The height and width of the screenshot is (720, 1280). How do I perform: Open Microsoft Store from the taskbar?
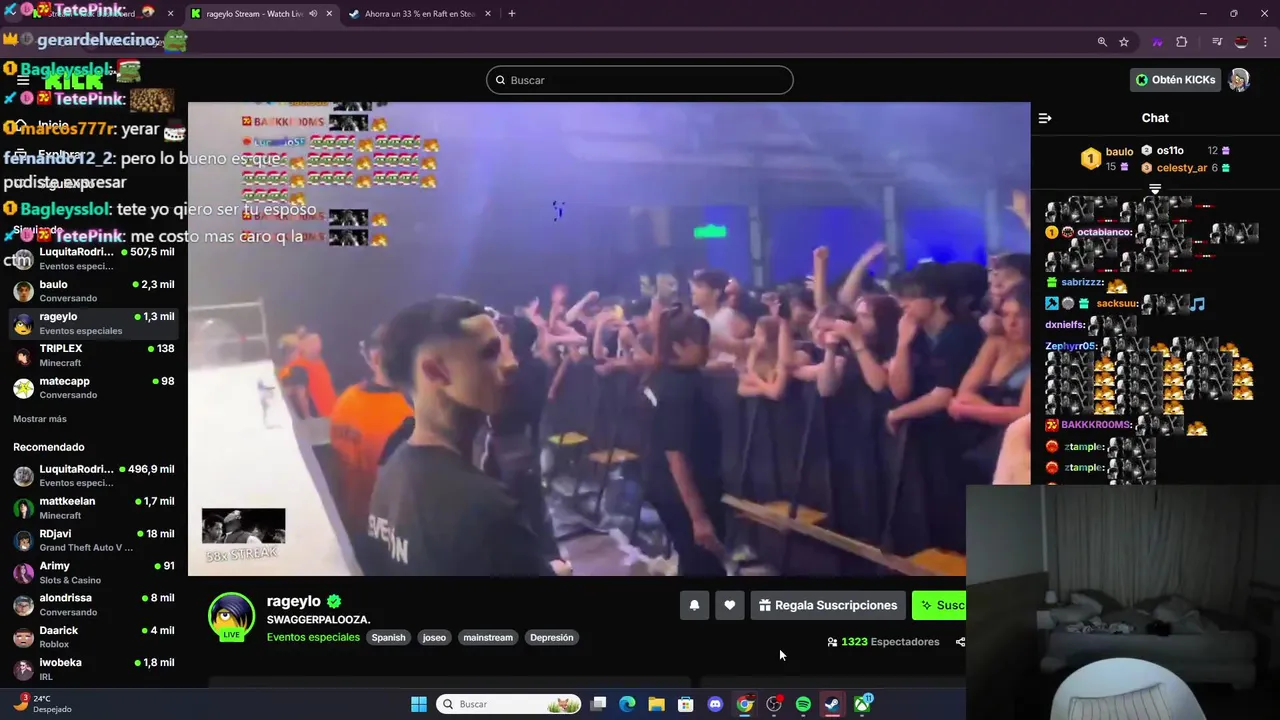point(686,704)
